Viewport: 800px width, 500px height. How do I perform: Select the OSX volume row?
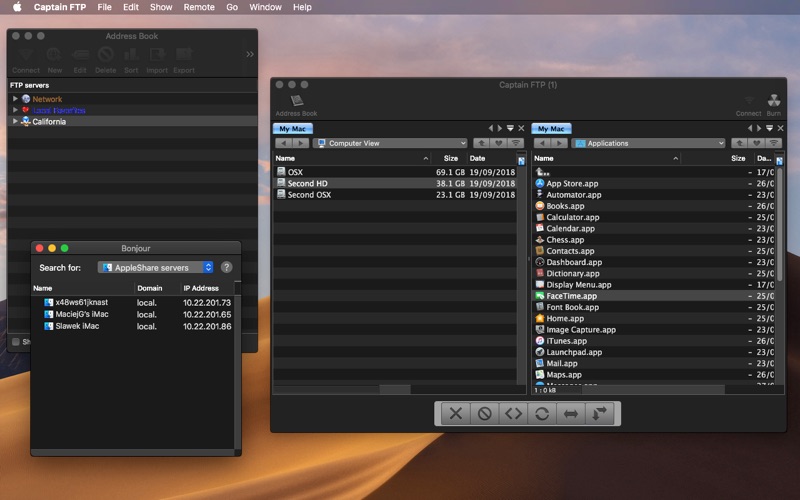pyautogui.click(x=395, y=172)
